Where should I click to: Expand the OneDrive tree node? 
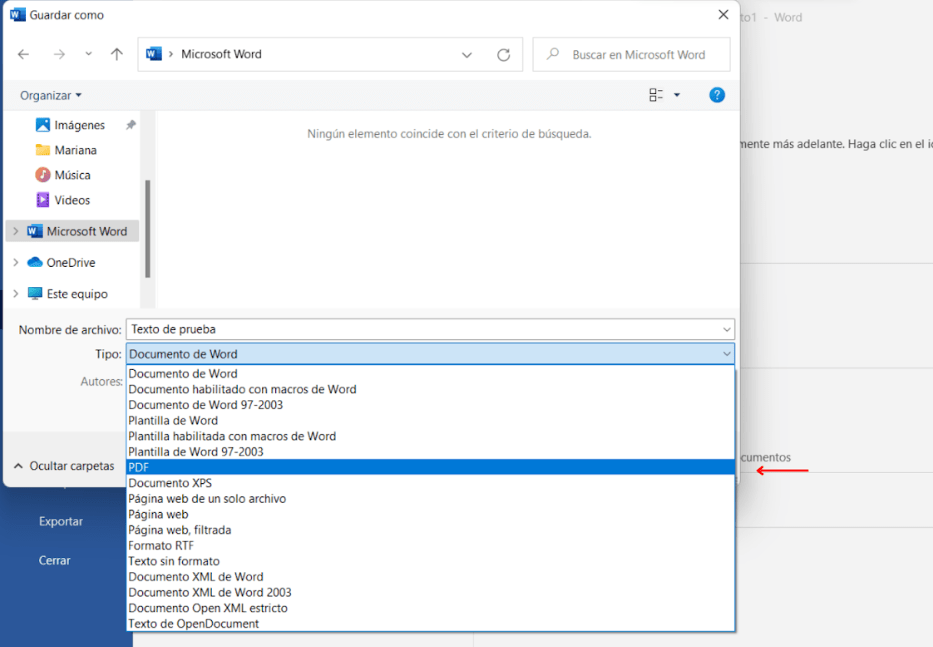point(16,263)
